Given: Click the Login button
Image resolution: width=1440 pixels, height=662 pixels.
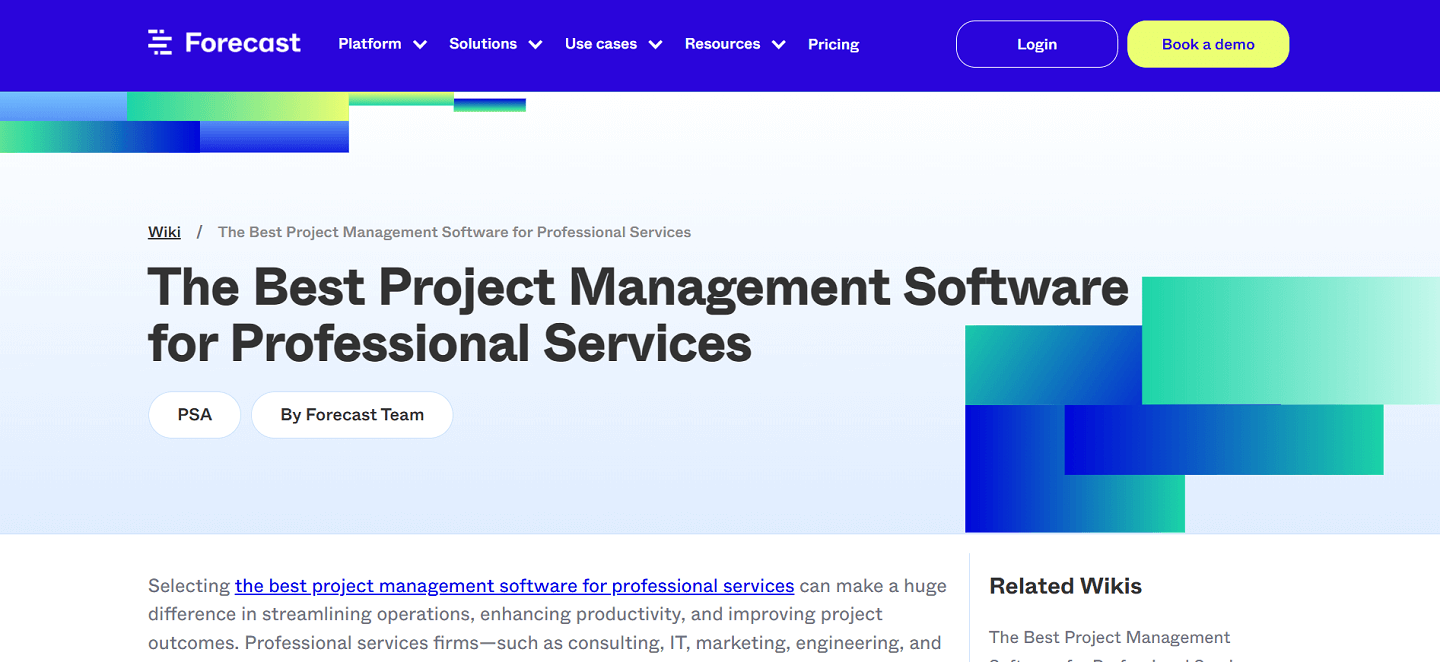Looking at the screenshot, I should tap(1036, 44).
